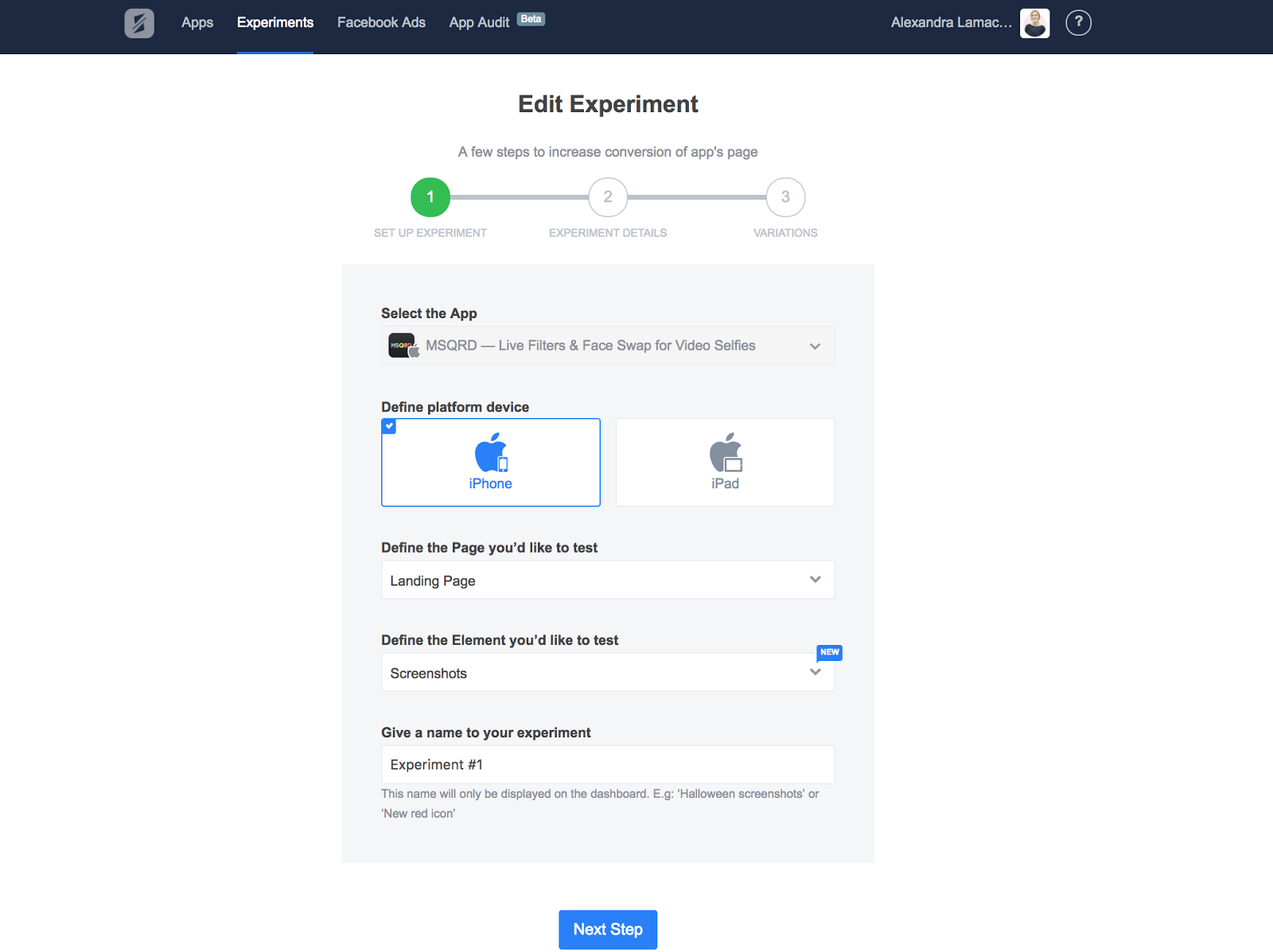Click step 3 circle Variations
The width and height of the screenshot is (1273, 952).
coord(785,197)
